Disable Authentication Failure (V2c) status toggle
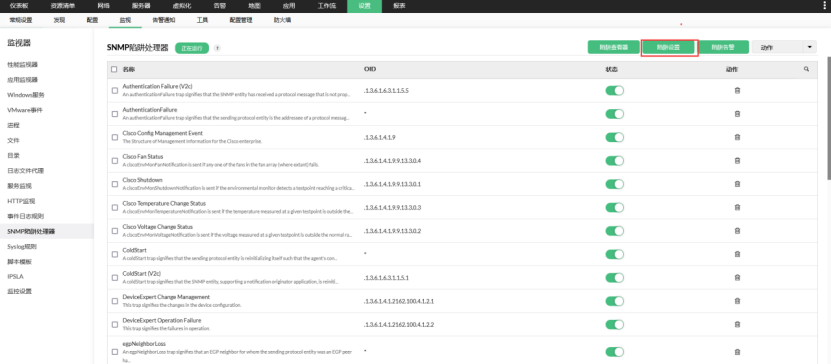 (615, 91)
